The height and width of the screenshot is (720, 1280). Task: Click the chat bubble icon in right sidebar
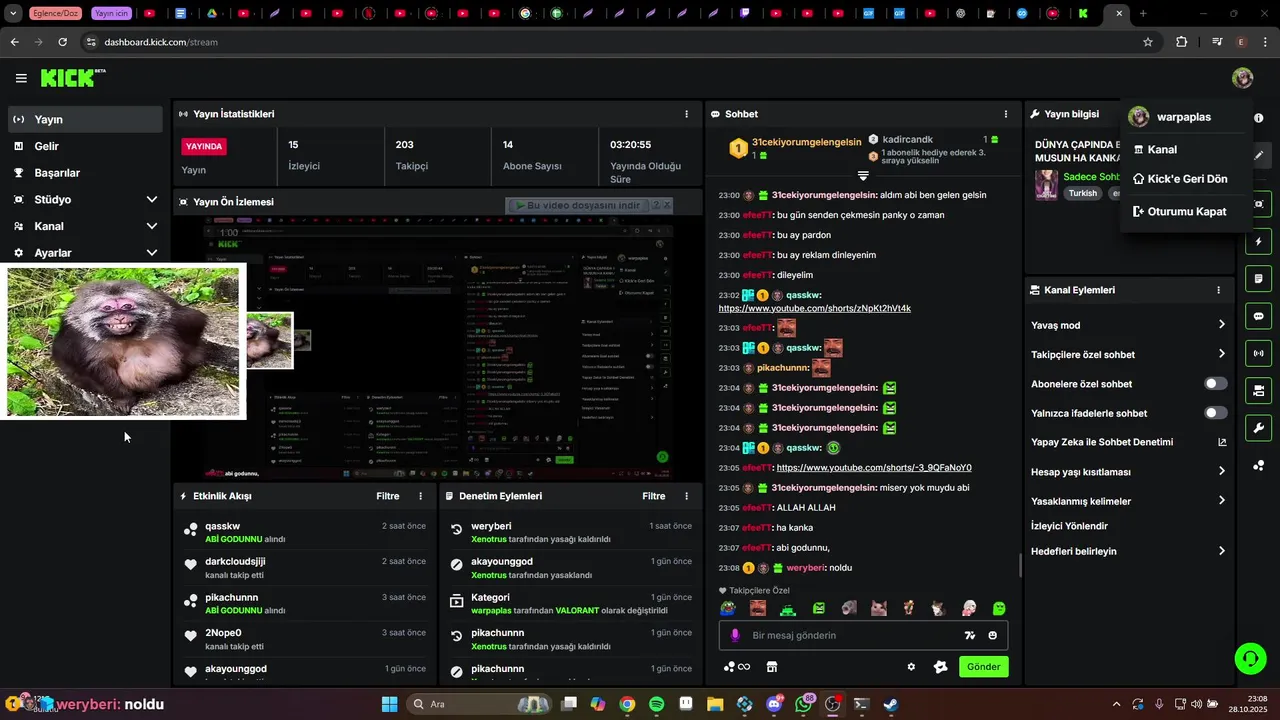(1258, 316)
